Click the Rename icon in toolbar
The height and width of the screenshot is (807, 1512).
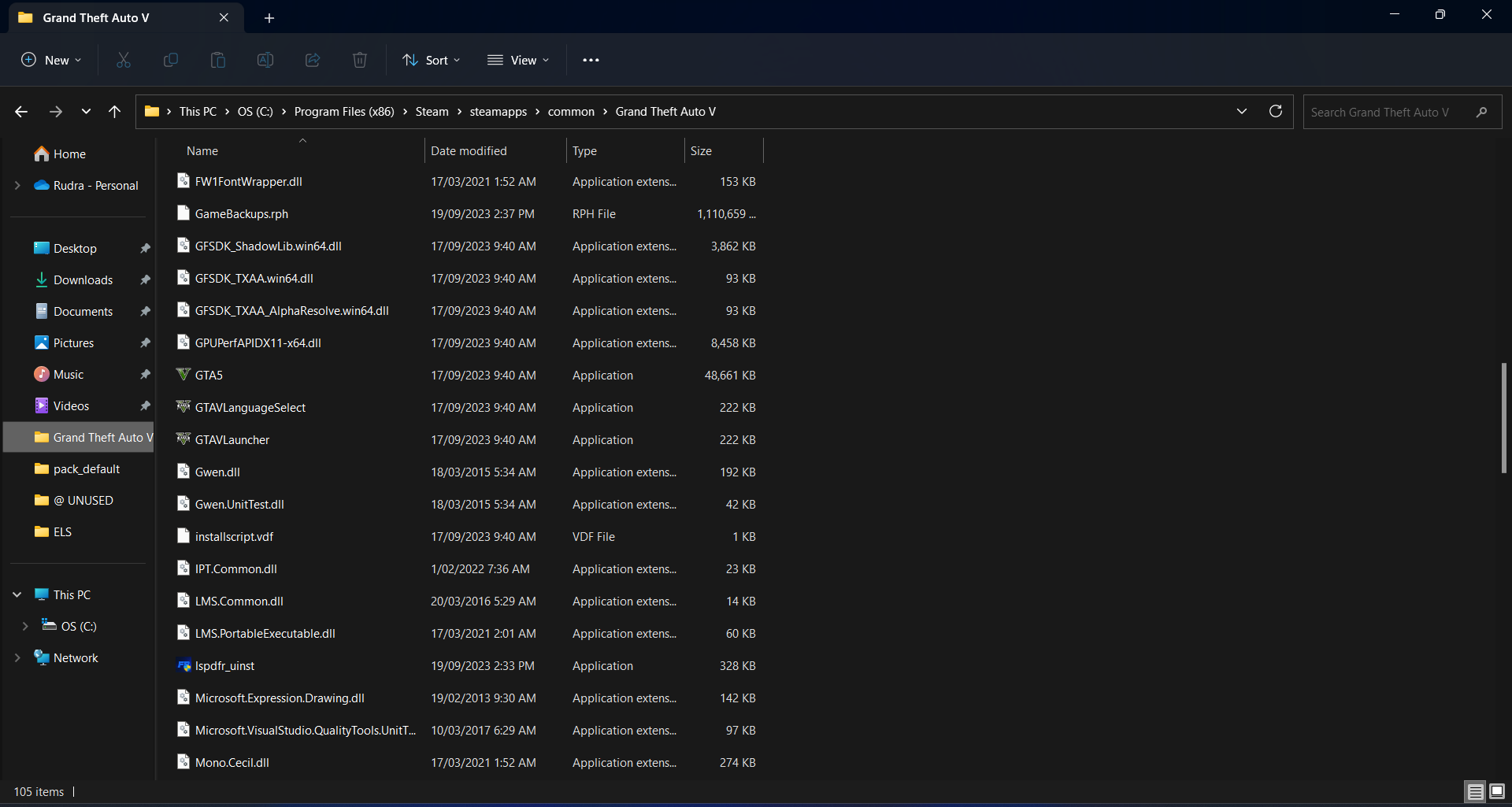coord(265,60)
